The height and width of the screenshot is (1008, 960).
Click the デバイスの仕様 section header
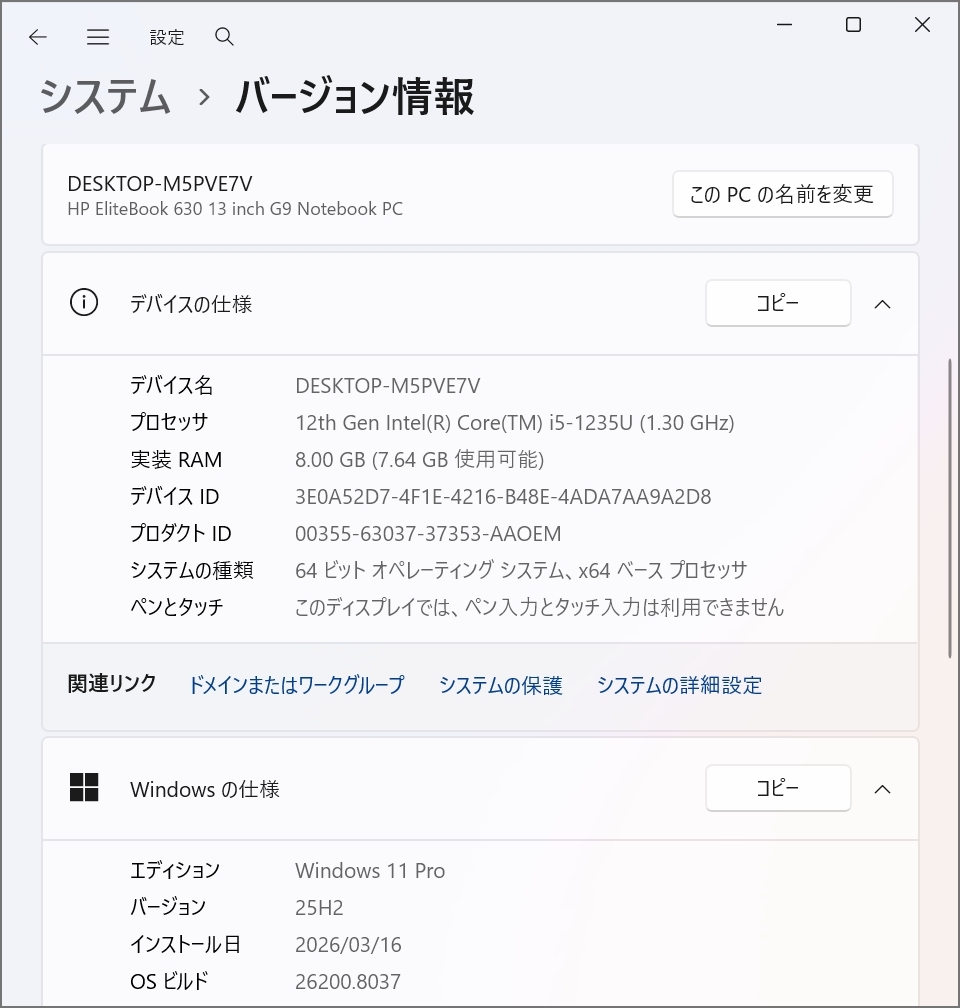[x=191, y=304]
